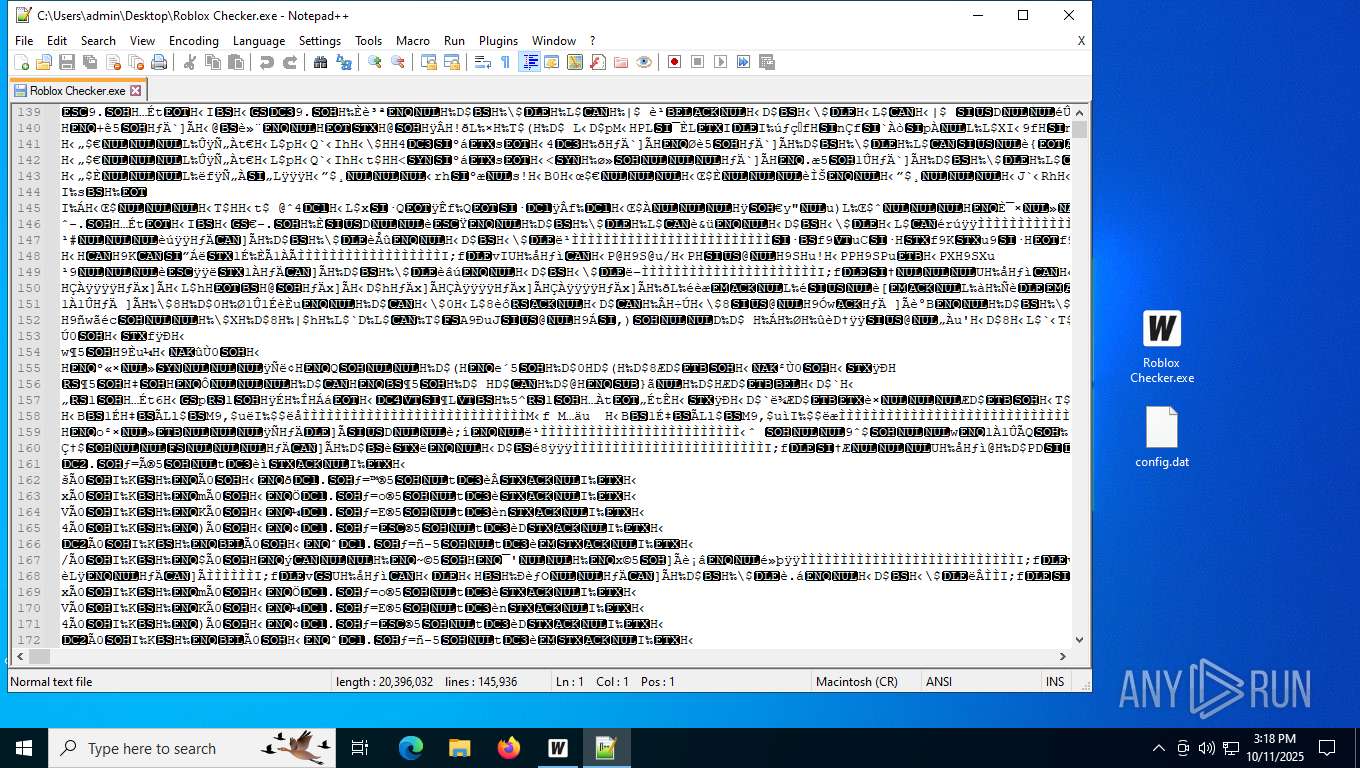This screenshot has height=768, width=1360.
Task: Toggle word wrap in the toolbar
Action: click(483, 62)
